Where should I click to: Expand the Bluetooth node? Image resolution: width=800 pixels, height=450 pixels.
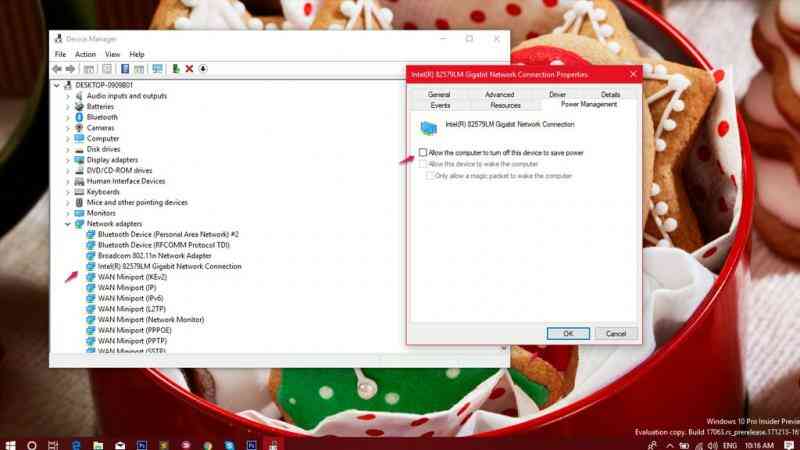68,117
